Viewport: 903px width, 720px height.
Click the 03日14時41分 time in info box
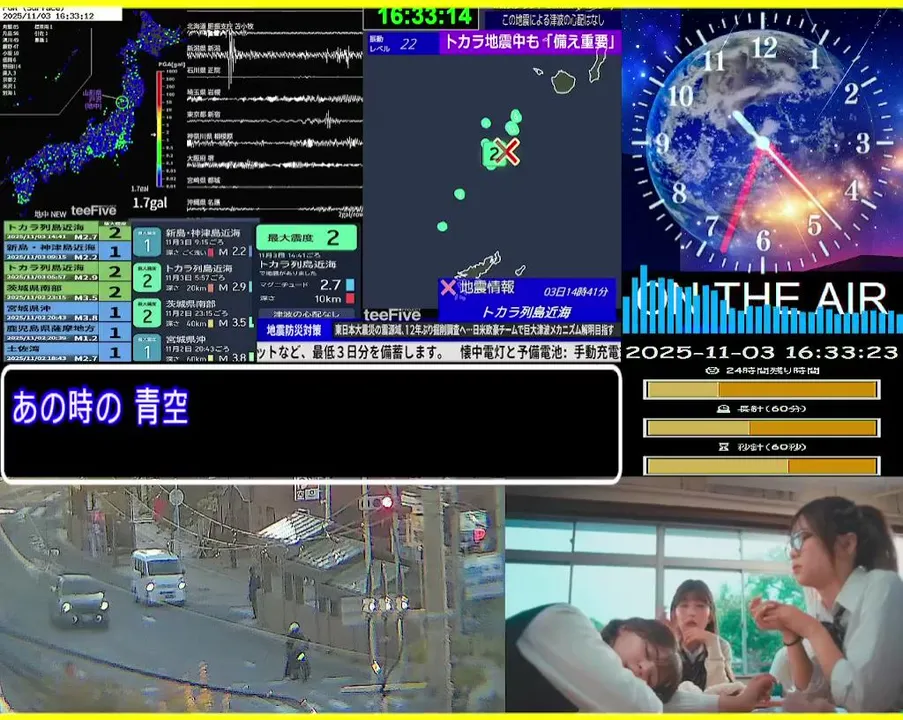click(575, 291)
